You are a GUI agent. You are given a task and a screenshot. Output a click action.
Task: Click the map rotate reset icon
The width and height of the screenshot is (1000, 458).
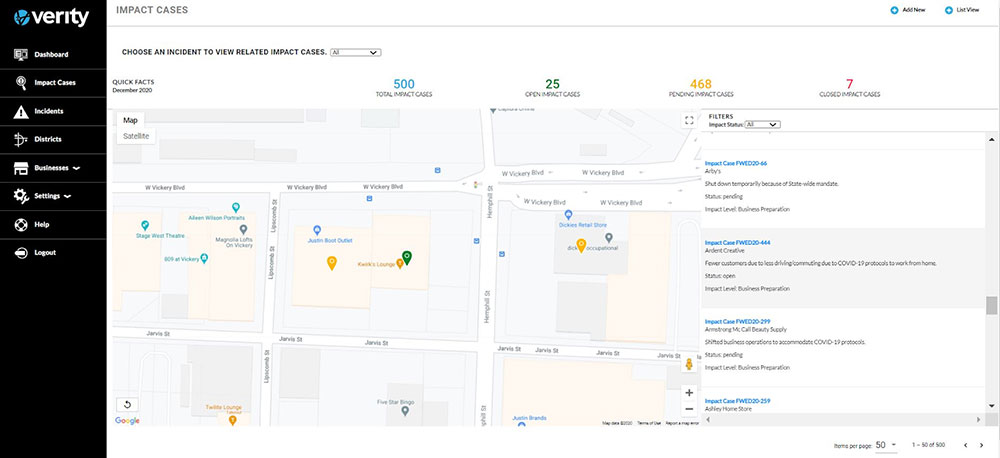[x=127, y=404]
